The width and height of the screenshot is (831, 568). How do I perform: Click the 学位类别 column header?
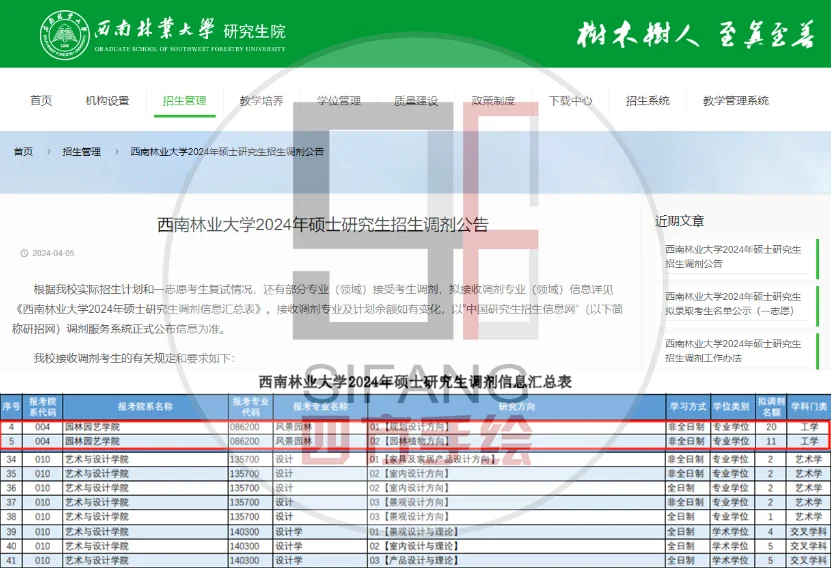click(x=731, y=407)
